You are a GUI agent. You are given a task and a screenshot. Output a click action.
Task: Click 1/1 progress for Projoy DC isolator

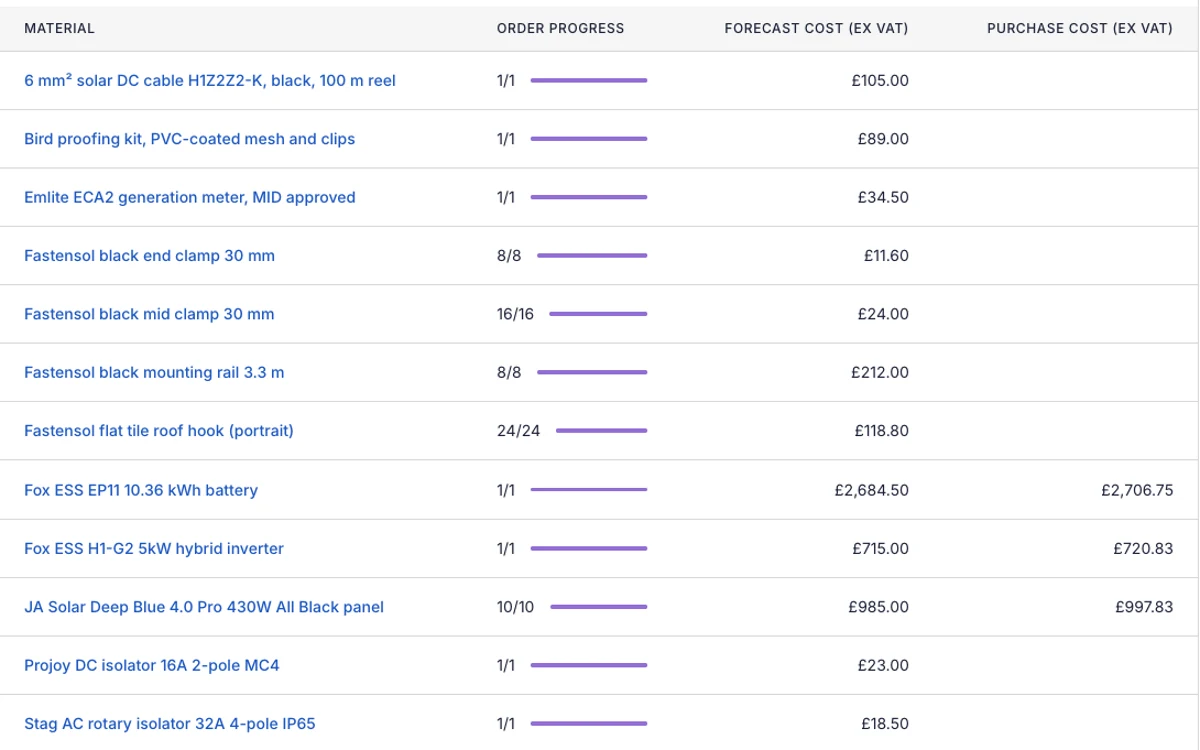tap(506, 665)
